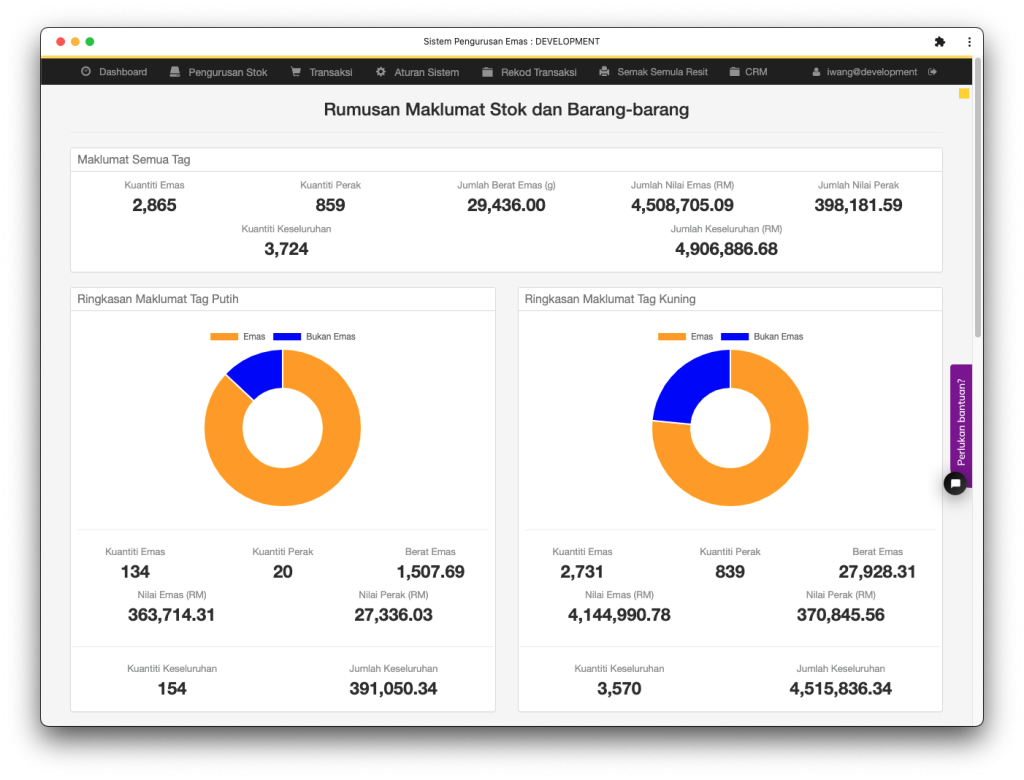Toggle Emas legend in Tag Putih chart
1024x780 pixels.
pos(238,337)
